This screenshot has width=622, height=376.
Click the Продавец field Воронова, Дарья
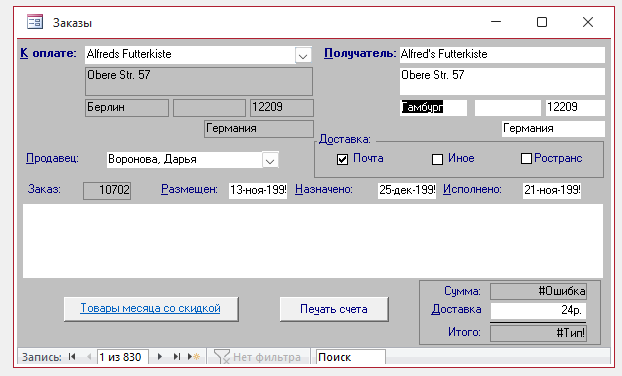point(184,160)
